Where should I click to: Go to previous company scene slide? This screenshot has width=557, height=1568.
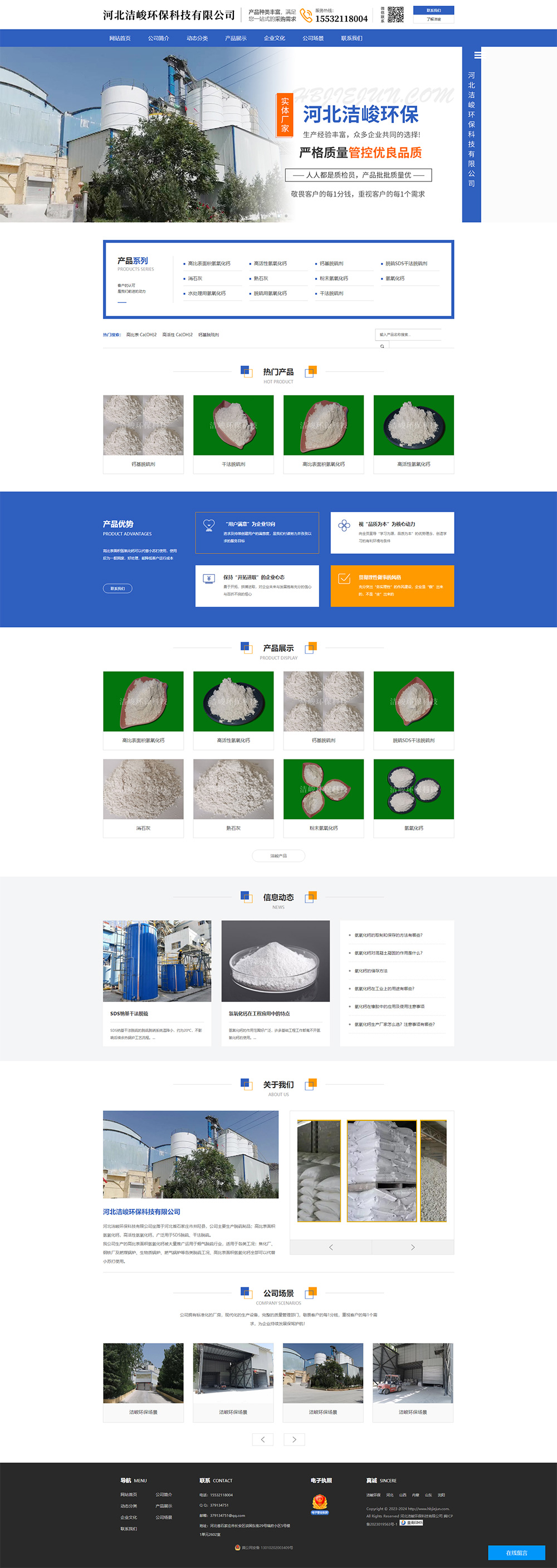262,1439
